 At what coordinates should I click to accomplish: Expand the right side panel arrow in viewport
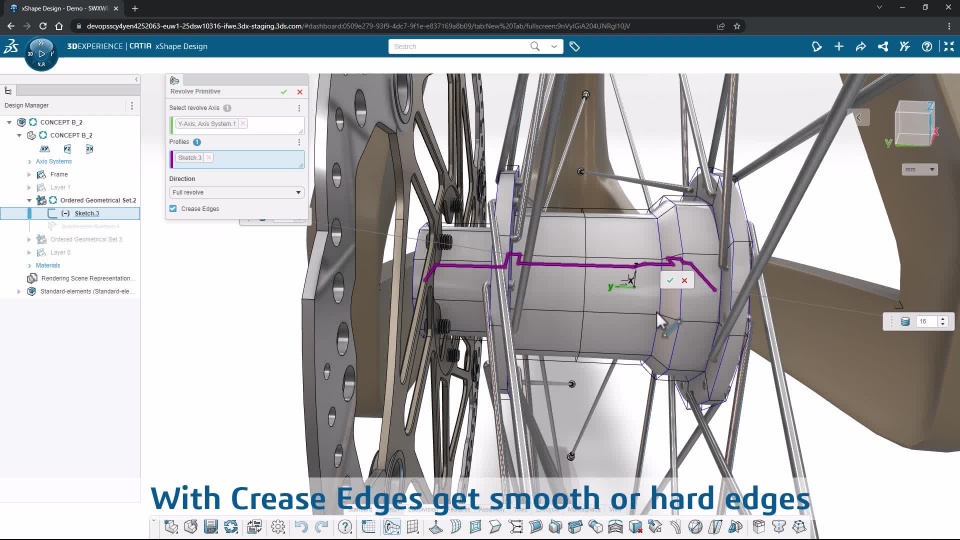pos(859,118)
